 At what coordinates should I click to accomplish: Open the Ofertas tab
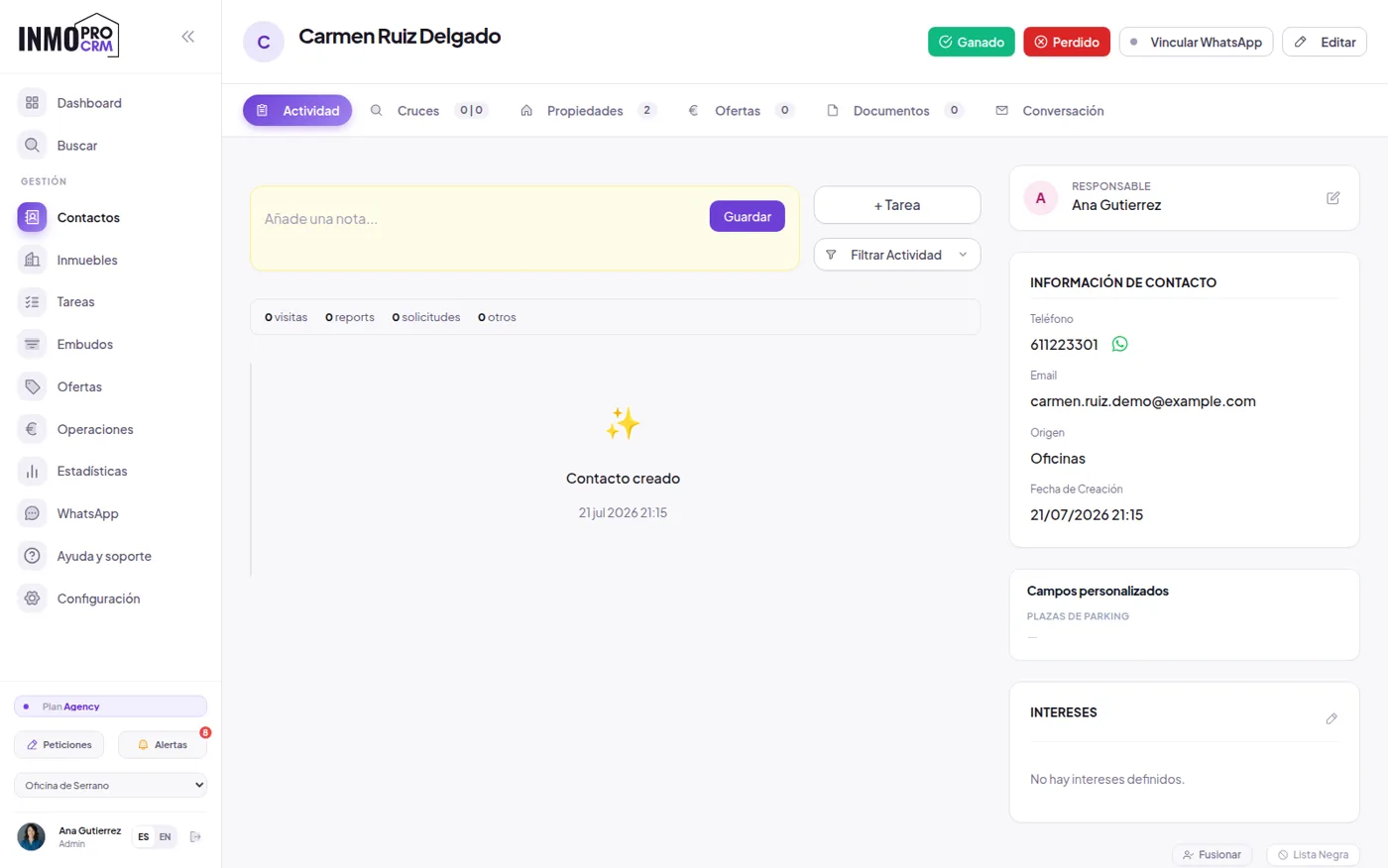coord(741,111)
